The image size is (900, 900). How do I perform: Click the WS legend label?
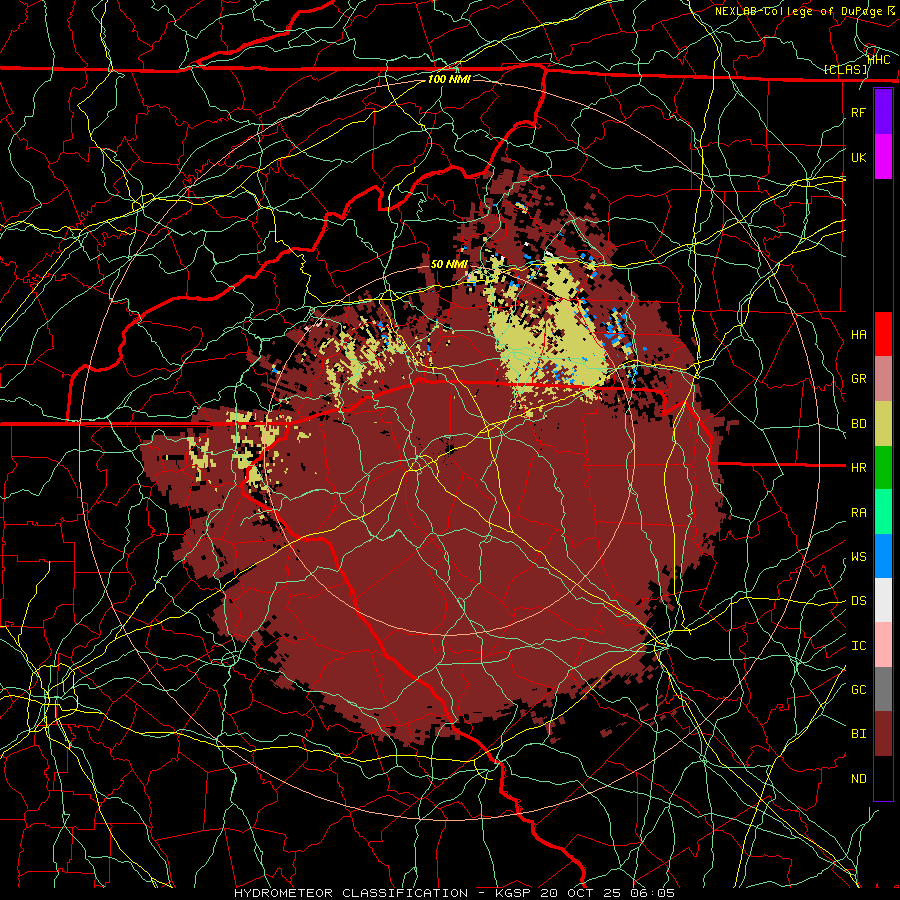858,557
